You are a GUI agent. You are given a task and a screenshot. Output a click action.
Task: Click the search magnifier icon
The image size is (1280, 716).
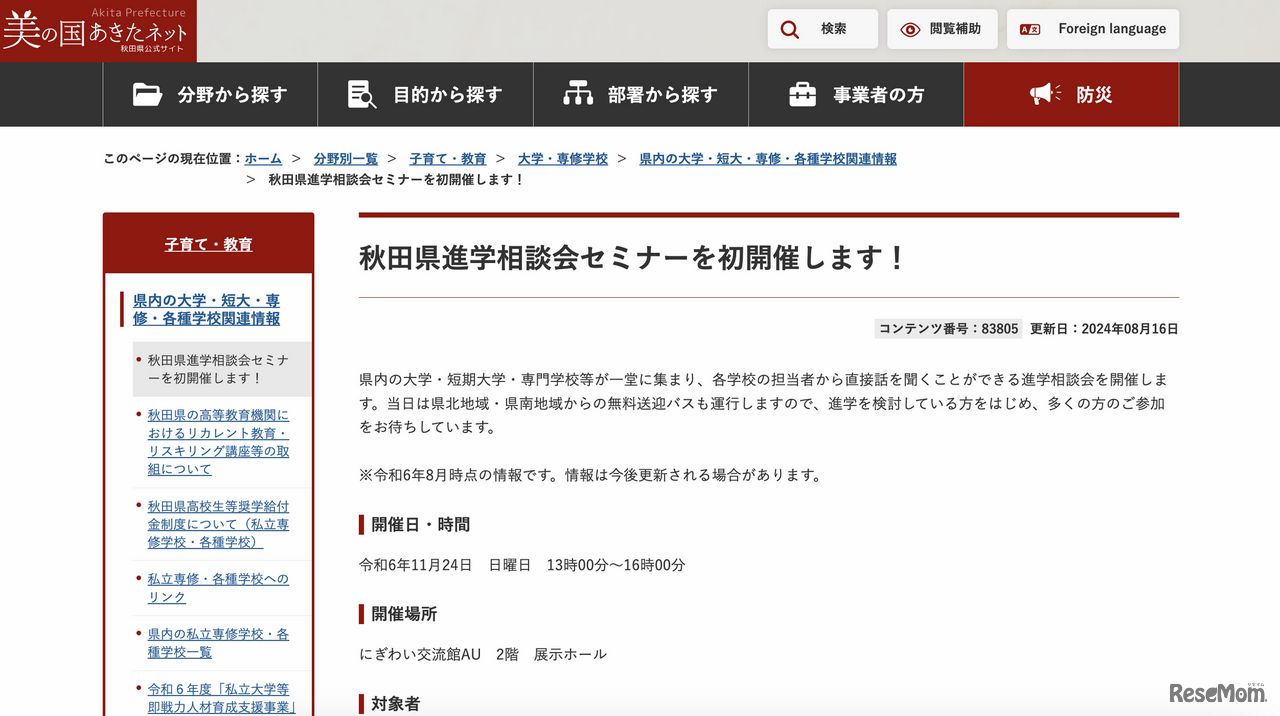click(790, 29)
